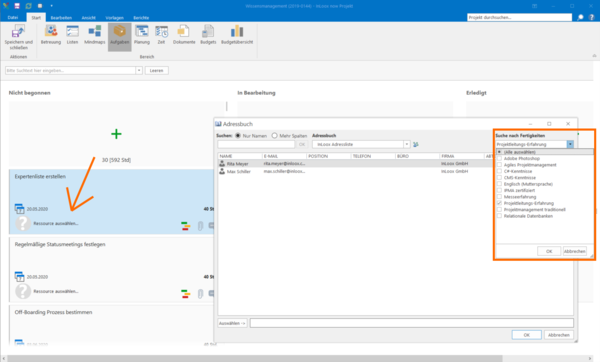Switch to the Bearbeiten tab
600x362 pixels.
[x=61, y=18]
